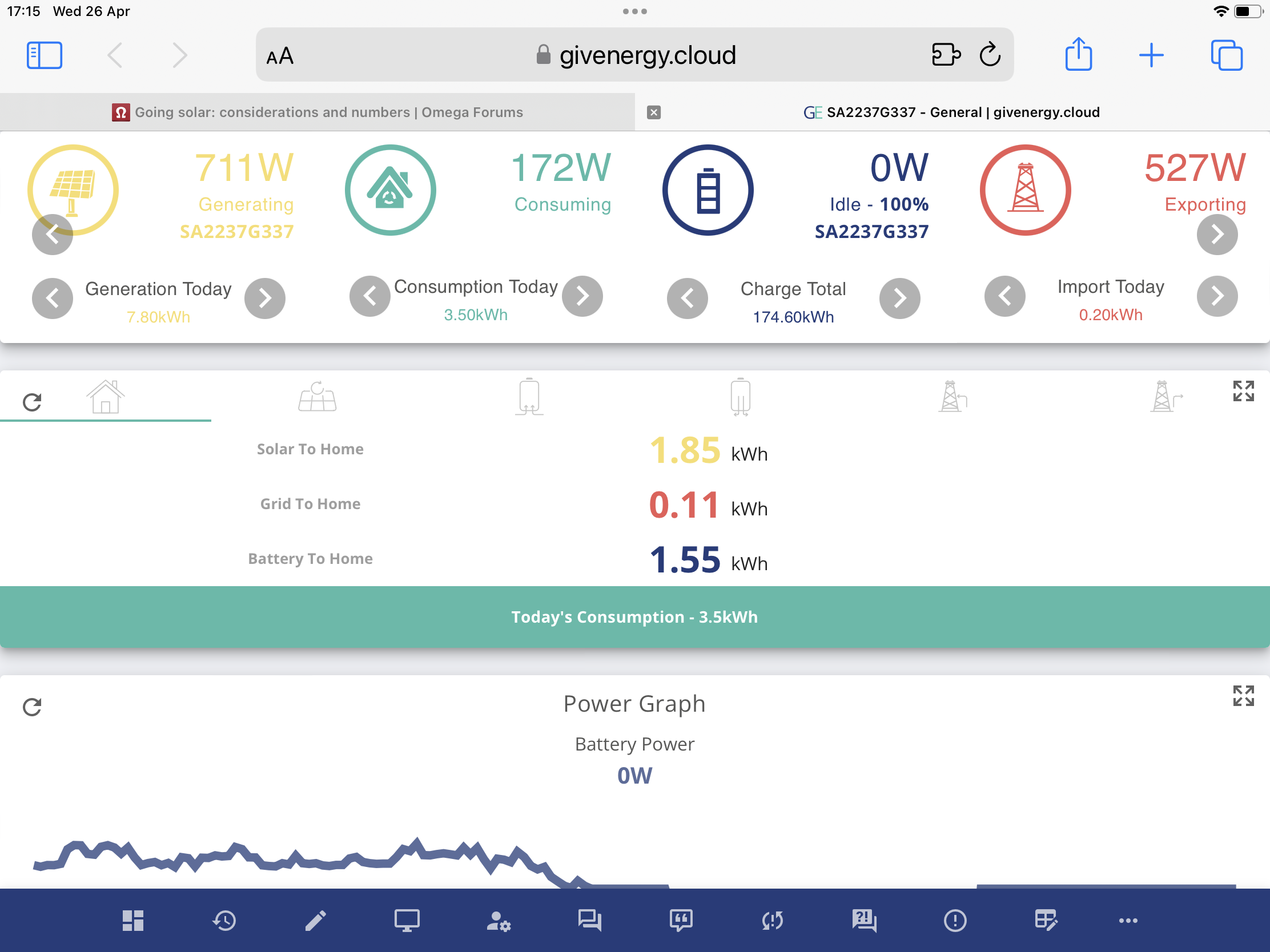
Task: Open the dashboard grid icon in bottom bar
Action: 132,921
